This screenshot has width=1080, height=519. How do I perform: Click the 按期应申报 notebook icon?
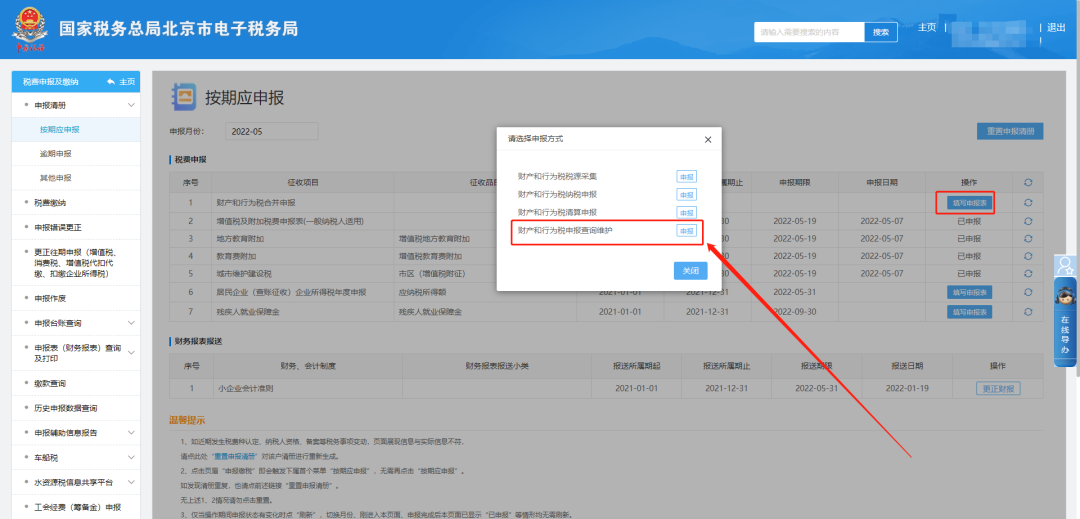[x=184, y=97]
